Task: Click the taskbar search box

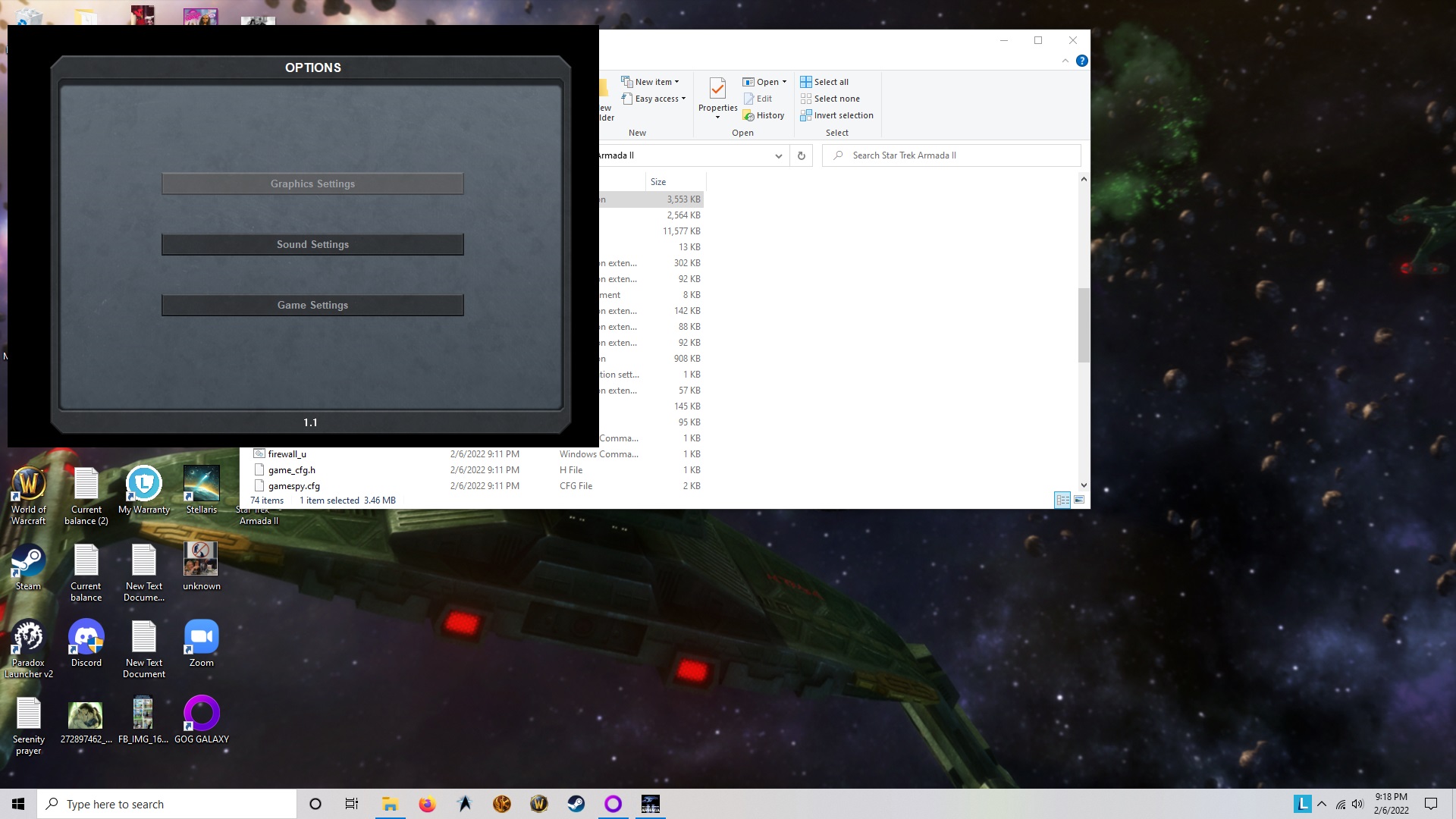Action: (167, 804)
